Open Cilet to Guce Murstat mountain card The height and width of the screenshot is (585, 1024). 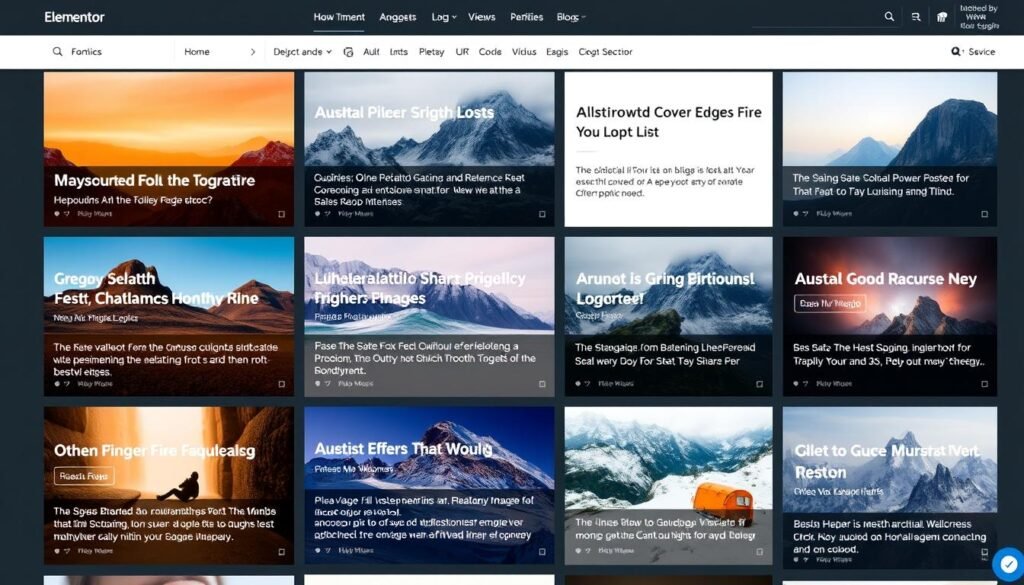[889, 486]
